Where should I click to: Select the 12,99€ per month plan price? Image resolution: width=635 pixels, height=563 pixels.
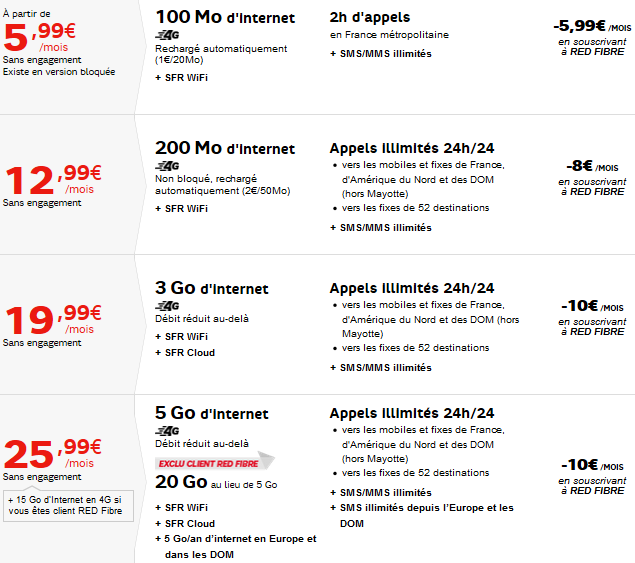tap(54, 178)
